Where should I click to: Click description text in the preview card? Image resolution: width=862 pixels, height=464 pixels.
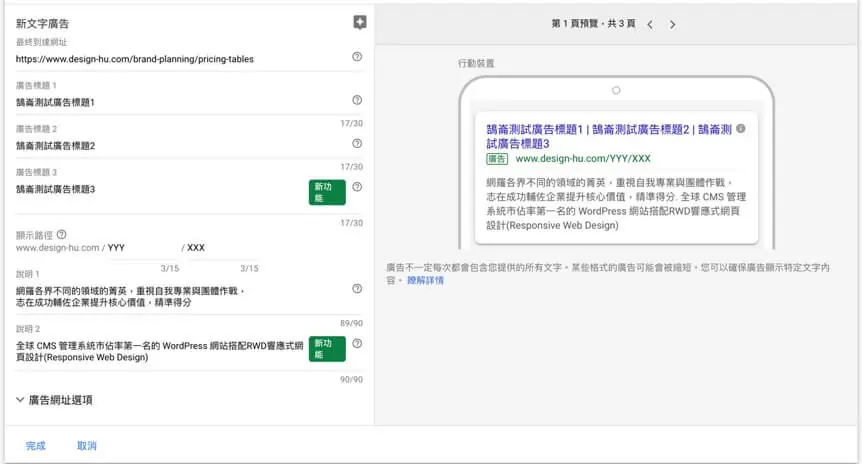pyautogui.click(x=616, y=204)
